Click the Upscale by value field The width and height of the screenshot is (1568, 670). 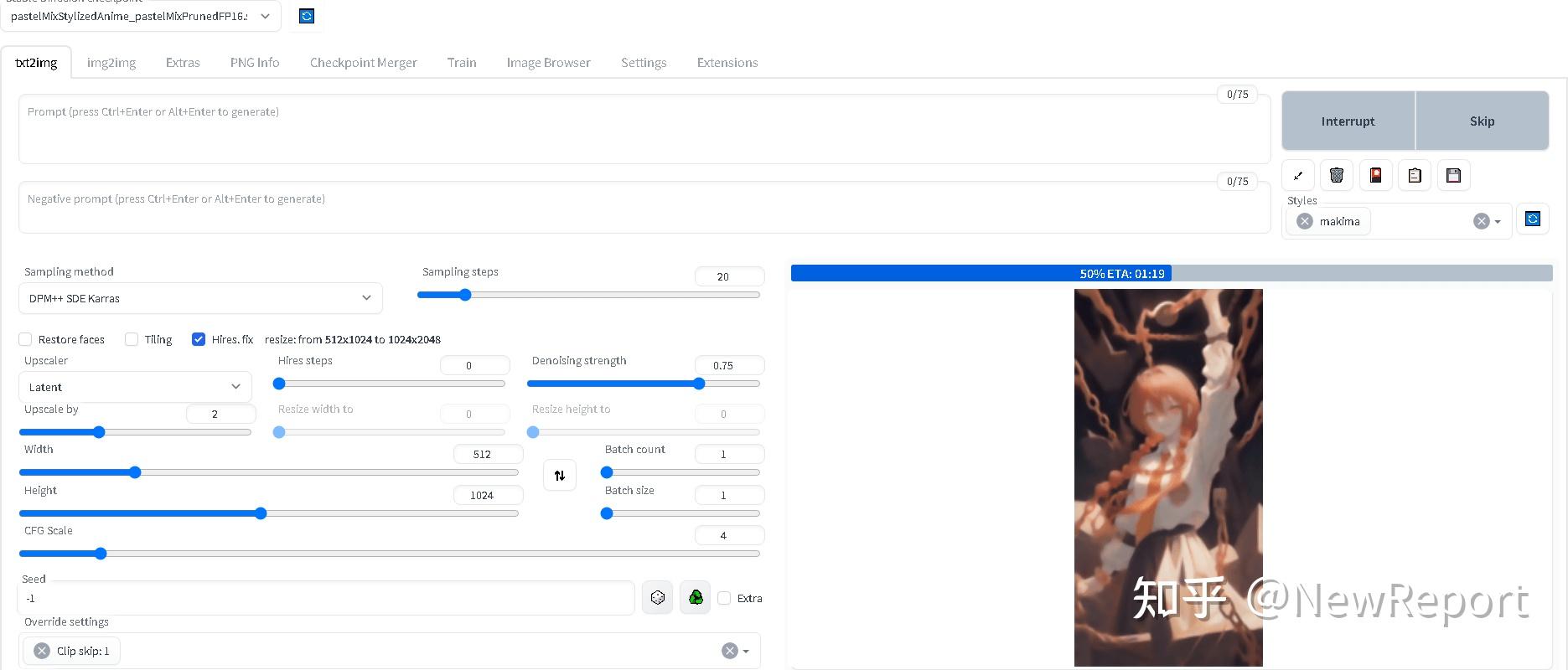tap(220, 414)
